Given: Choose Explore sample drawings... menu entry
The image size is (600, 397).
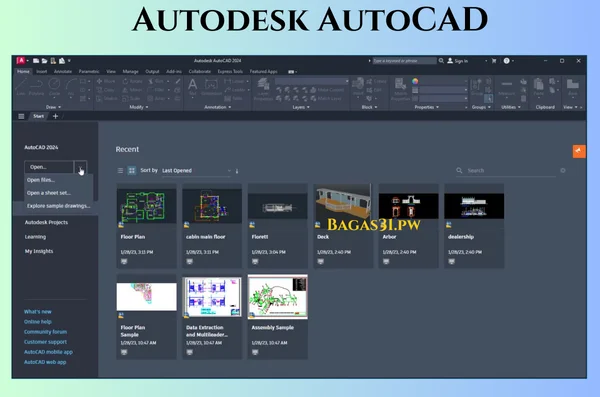Looking at the screenshot, I should (x=58, y=206).
